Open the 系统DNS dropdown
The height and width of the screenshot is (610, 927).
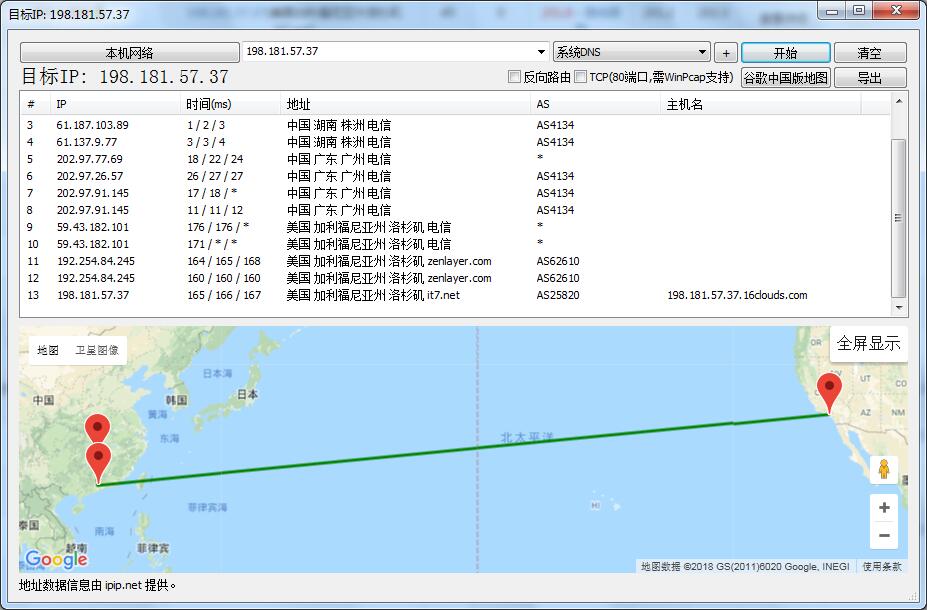pos(702,52)
